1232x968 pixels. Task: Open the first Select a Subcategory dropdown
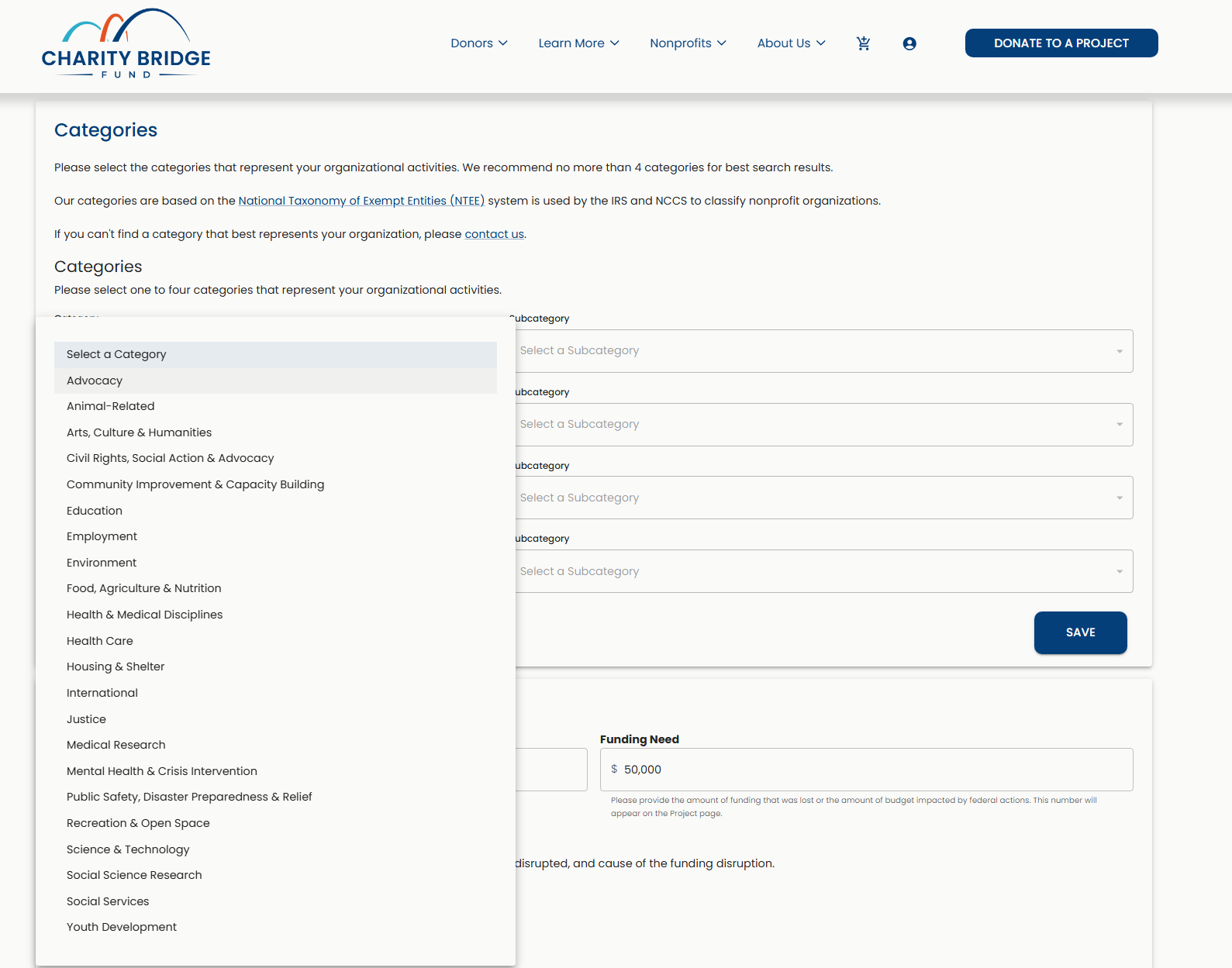(x=823, y=351)
